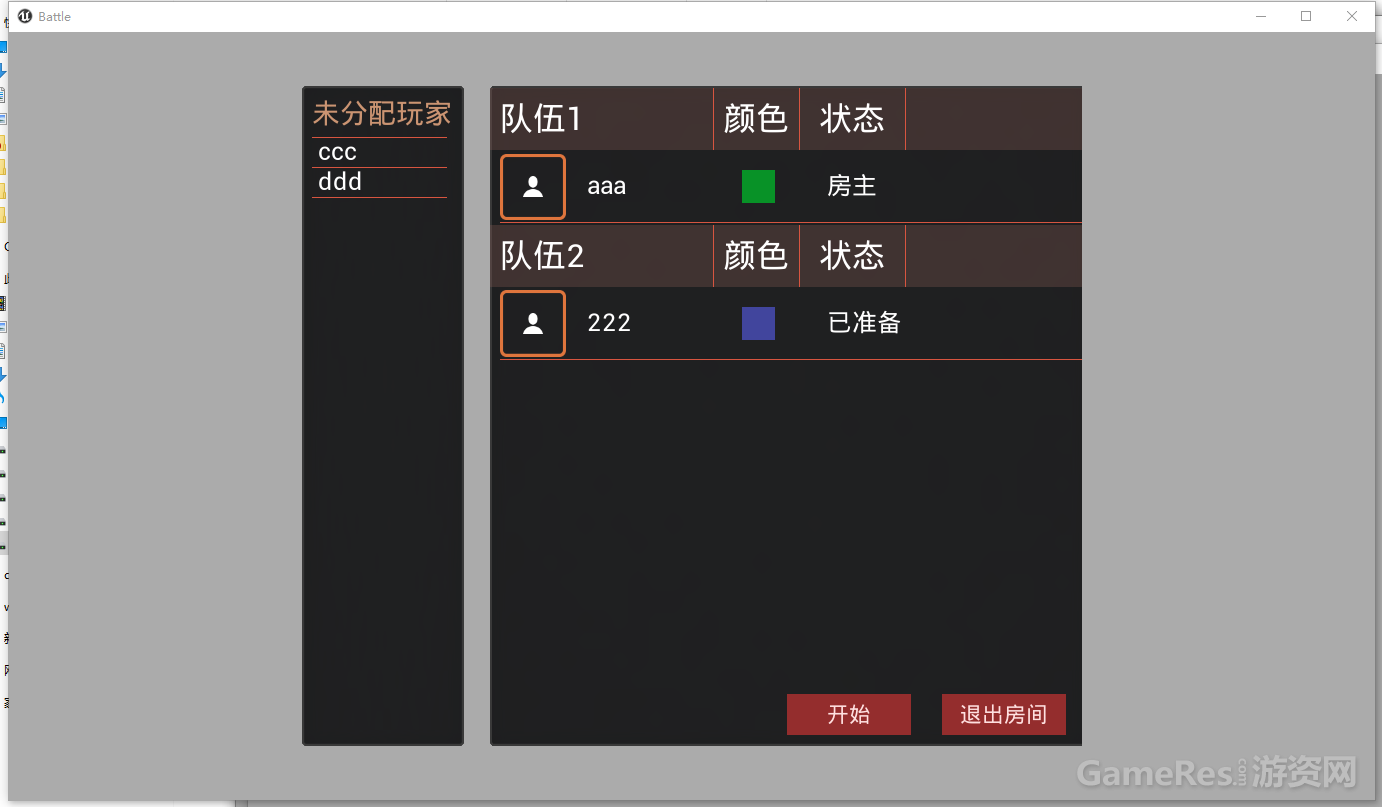Screen dimensions: 1382x807
Task: Click the Battle window title
Action: (x=56, y=16)
